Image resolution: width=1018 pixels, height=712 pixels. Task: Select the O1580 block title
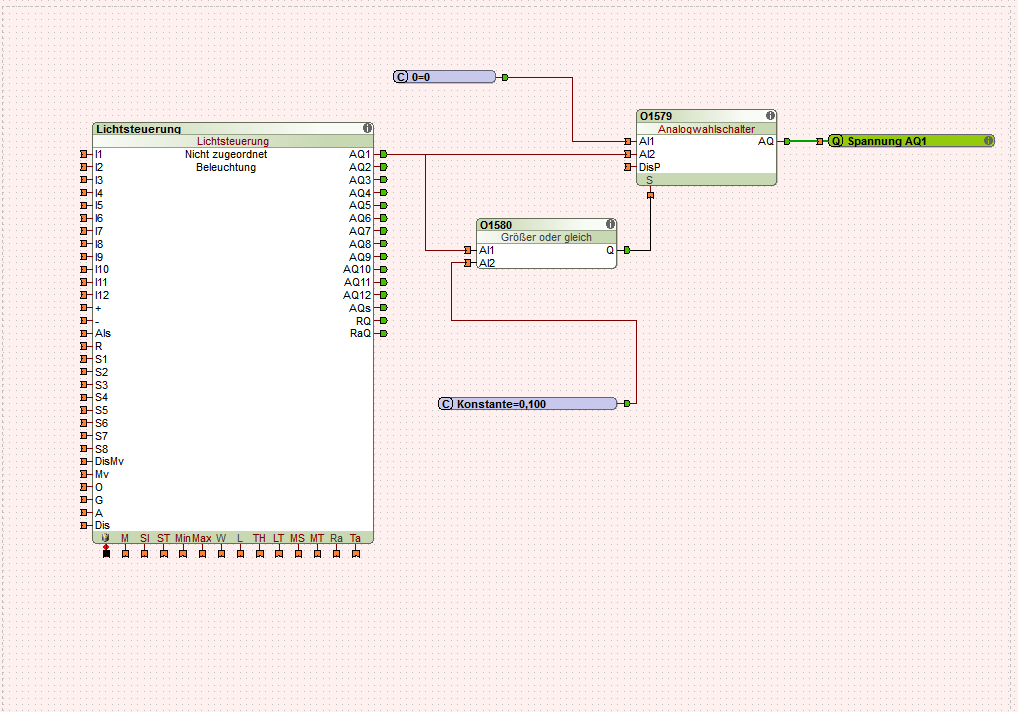[496, 225]
